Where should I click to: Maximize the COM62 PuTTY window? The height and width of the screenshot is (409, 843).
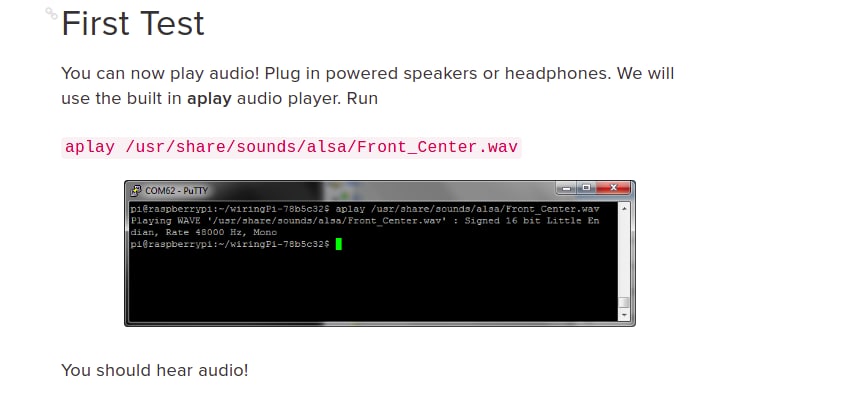[586, 188]
